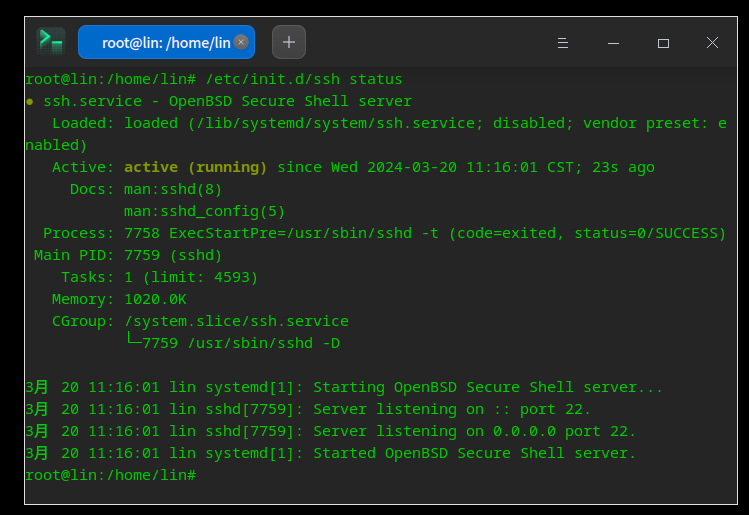Click the Tasks: 1 (limit: 4593) line
Screen dimensions: 749x515
pyautogui.click(x=160, y=277)
